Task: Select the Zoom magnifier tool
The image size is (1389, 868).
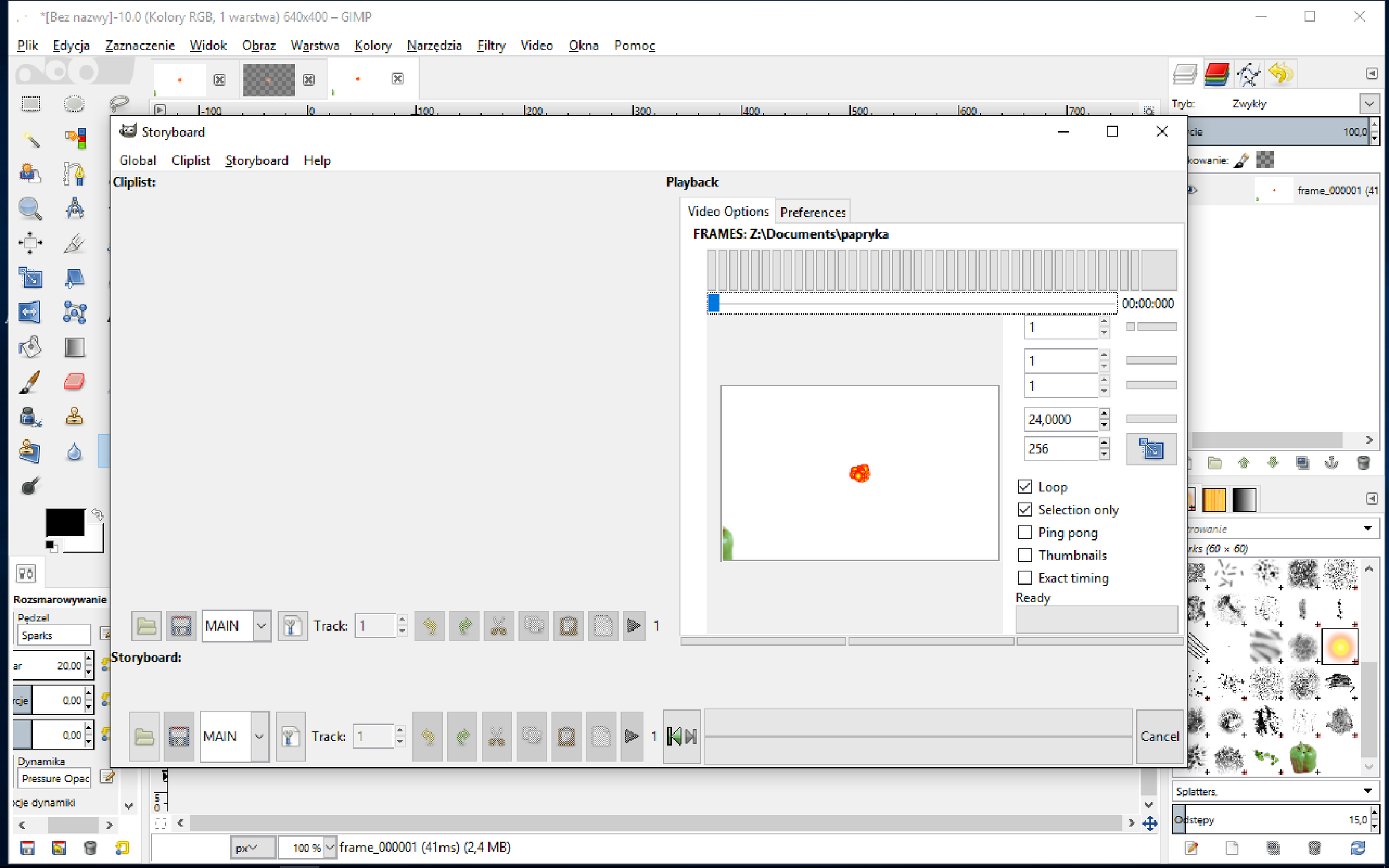Action: coord(30,208)
